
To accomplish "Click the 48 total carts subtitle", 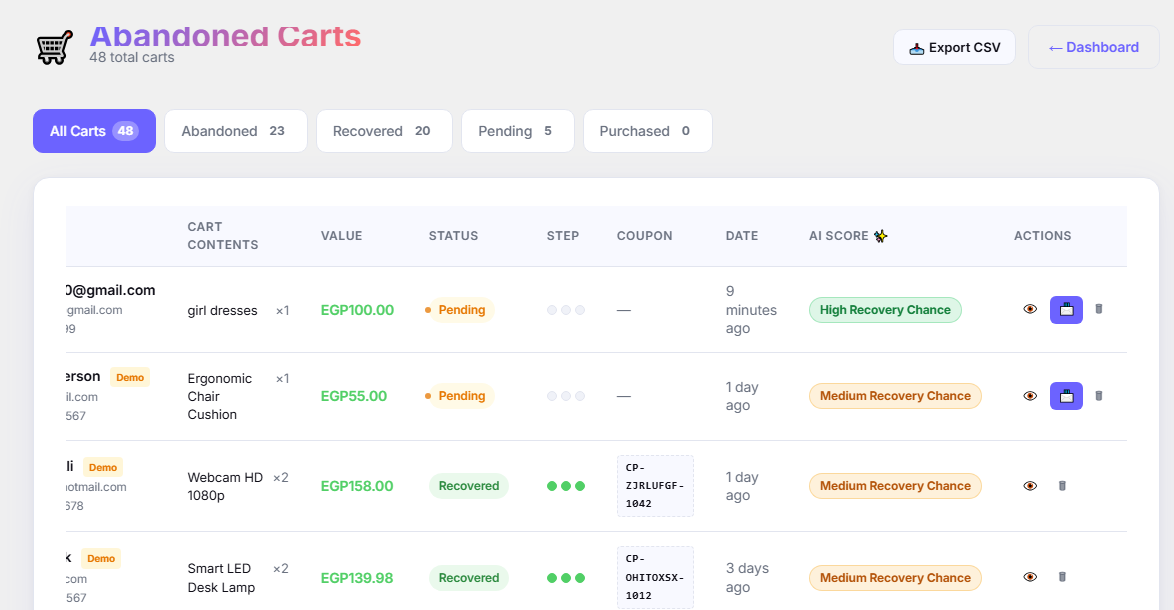I will tap(132, 58).
